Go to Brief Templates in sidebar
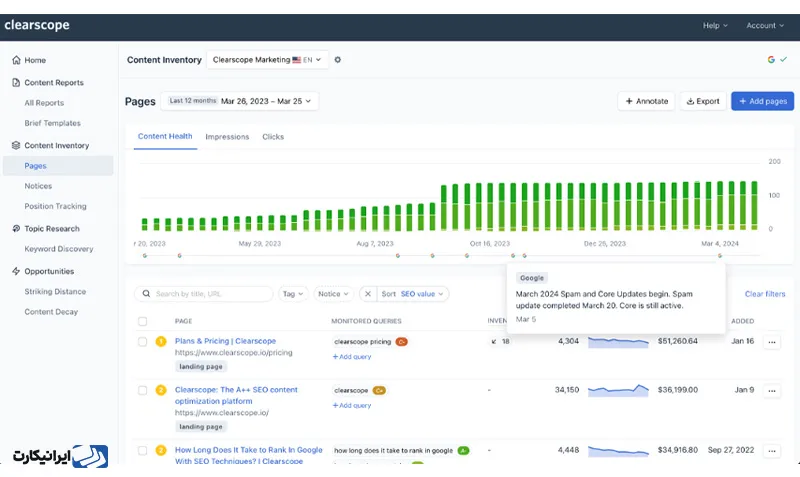This screenshot has height=477, width=800. [53, 123]
